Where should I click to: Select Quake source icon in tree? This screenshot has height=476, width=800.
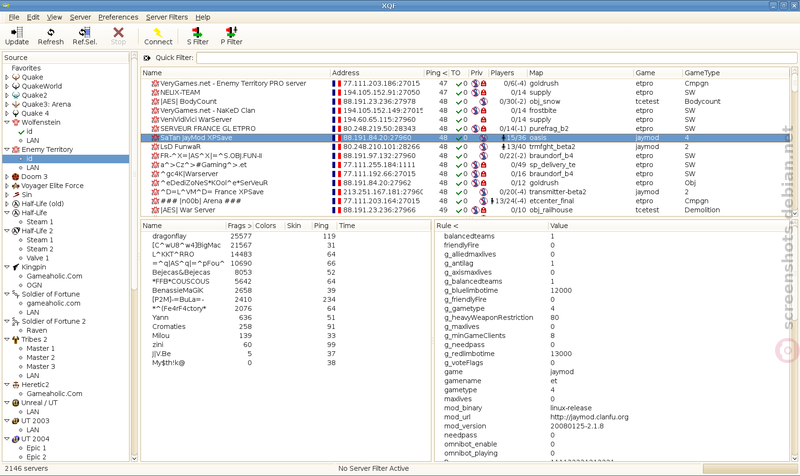(x=16, y=77)
